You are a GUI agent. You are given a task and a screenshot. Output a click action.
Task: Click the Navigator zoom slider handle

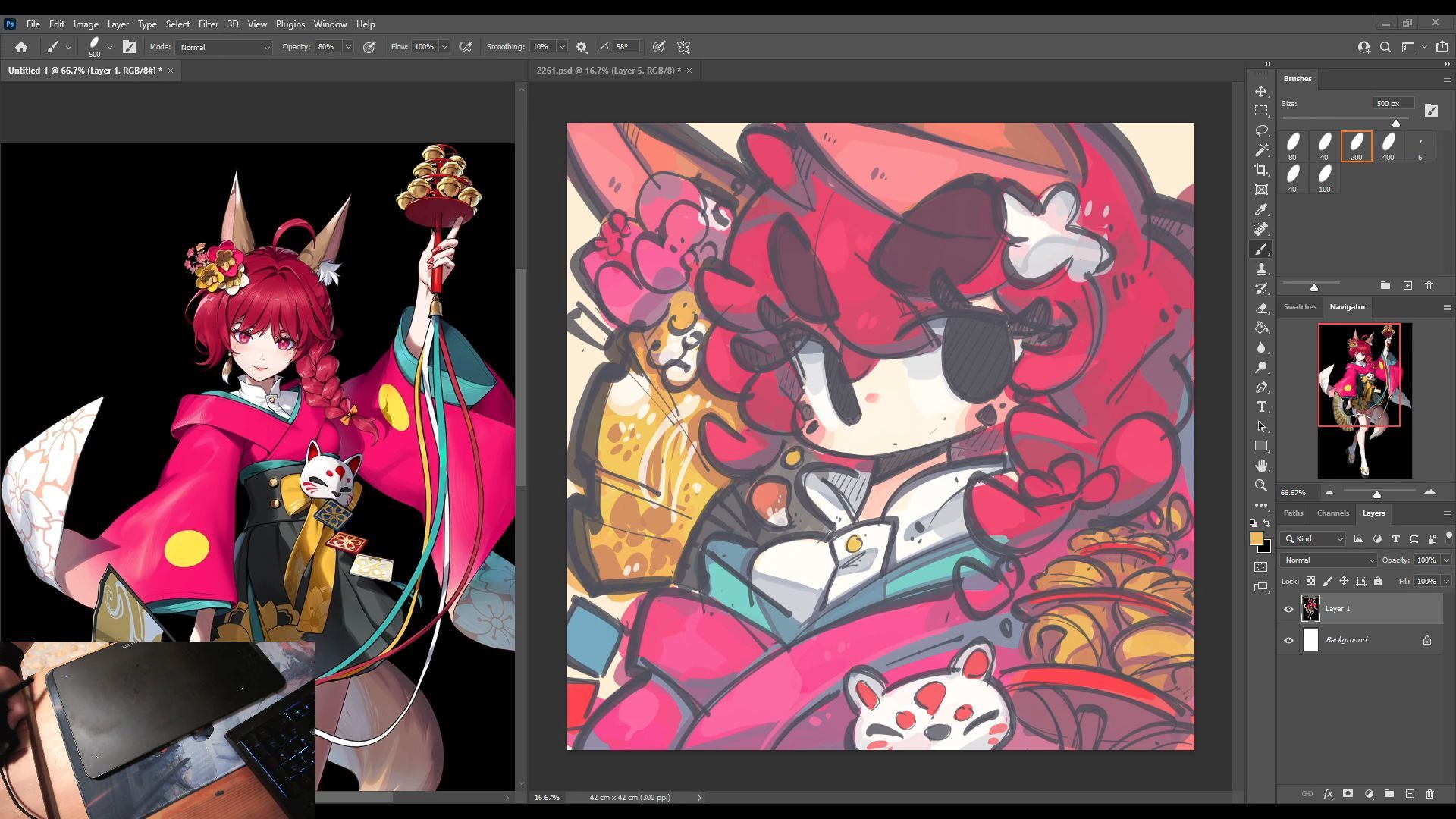click(x=1377, y=494)
